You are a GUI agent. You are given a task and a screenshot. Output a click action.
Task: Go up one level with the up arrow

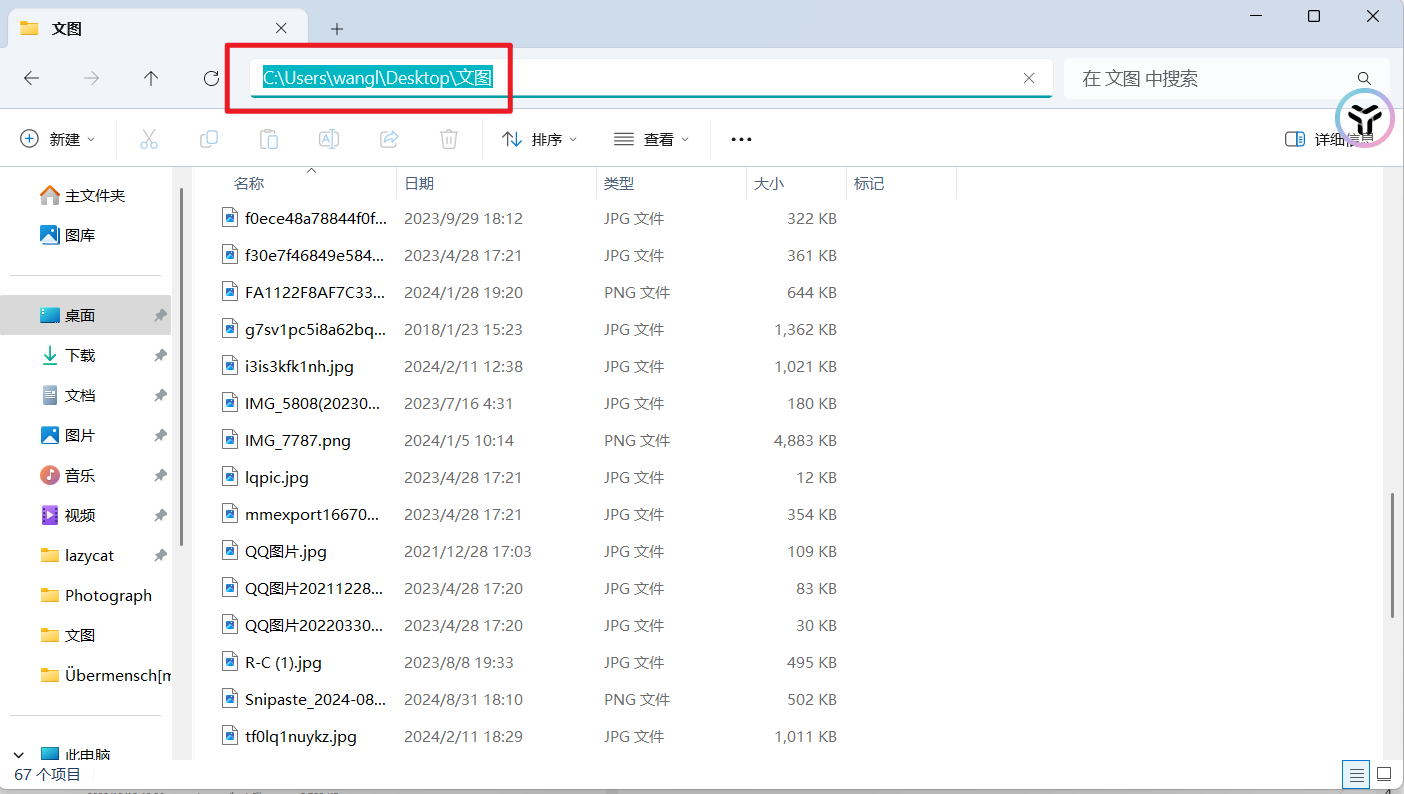coord(151,78)
